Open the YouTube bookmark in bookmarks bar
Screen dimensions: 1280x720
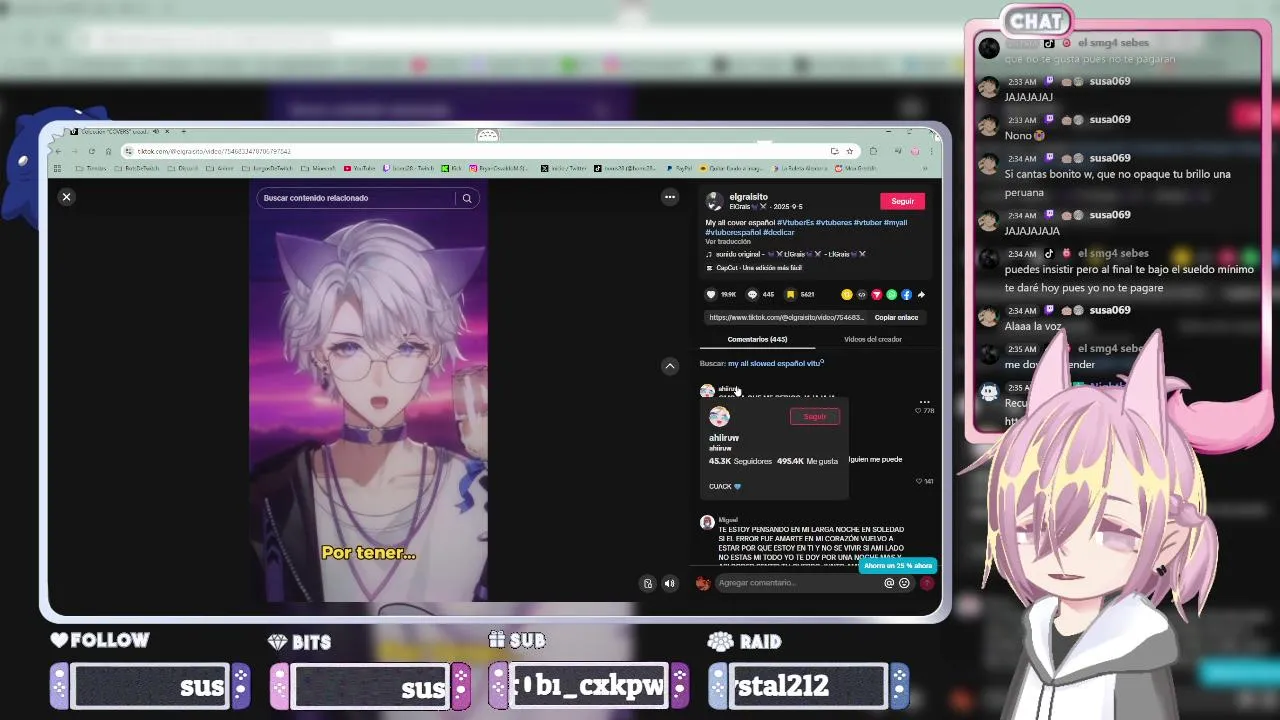click(x=359, y=168)
